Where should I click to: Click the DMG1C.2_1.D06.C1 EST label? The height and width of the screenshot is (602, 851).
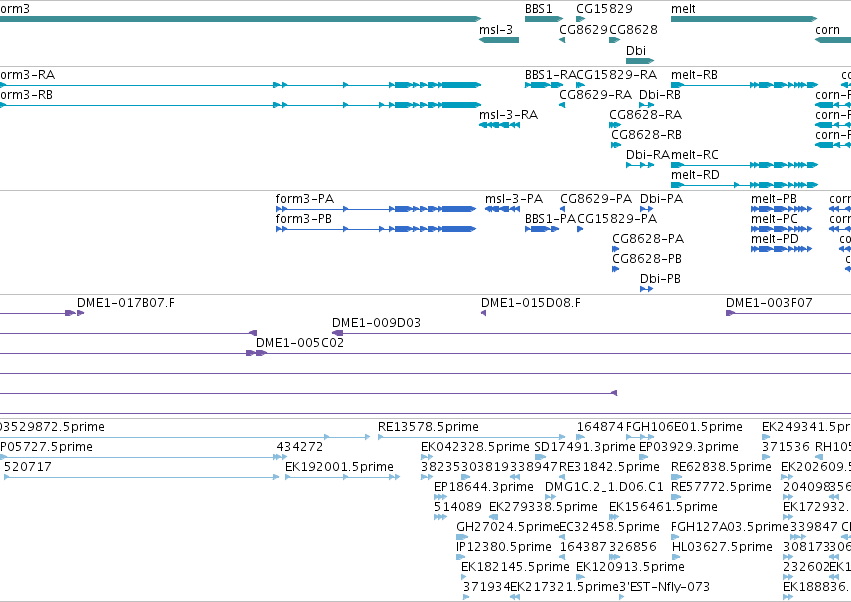[604, 487]
